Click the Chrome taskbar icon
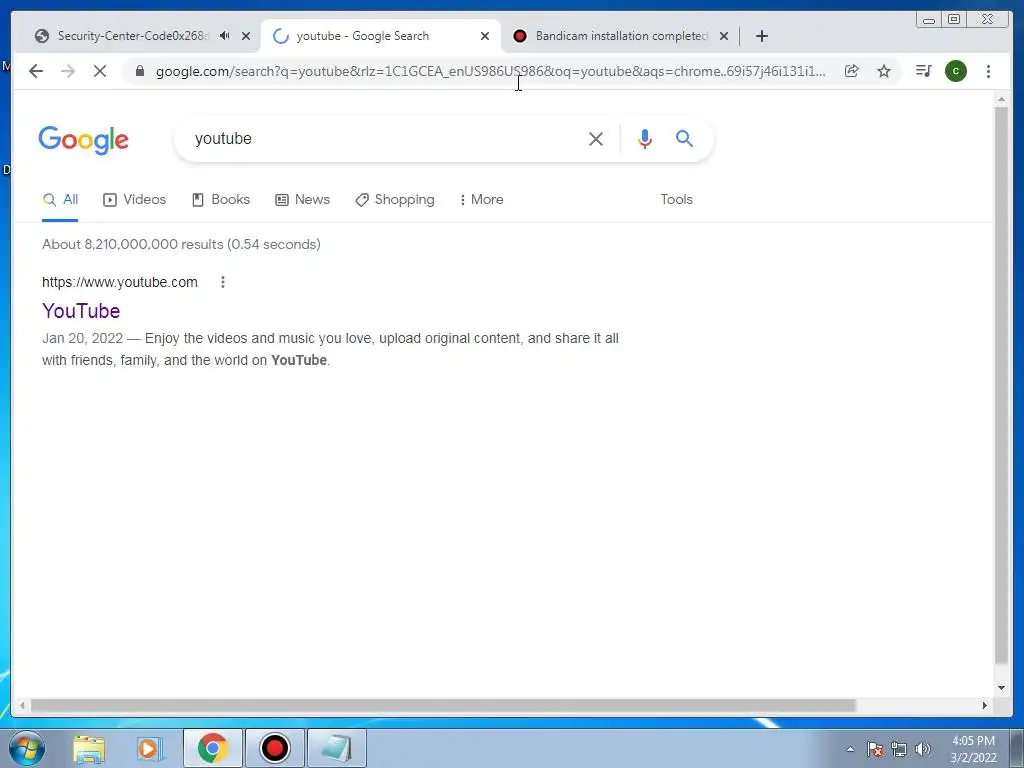Image resolution: width=1024 pixels, height=768 pixels. (x=212, y=748)
